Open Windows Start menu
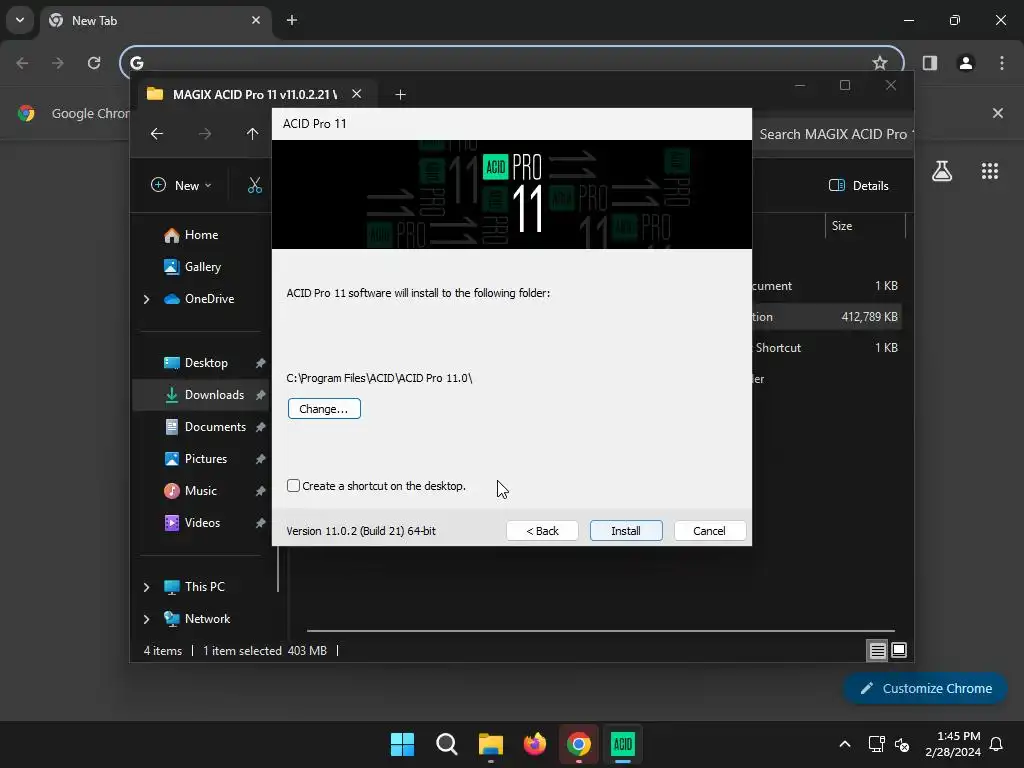 click(402, 744)
